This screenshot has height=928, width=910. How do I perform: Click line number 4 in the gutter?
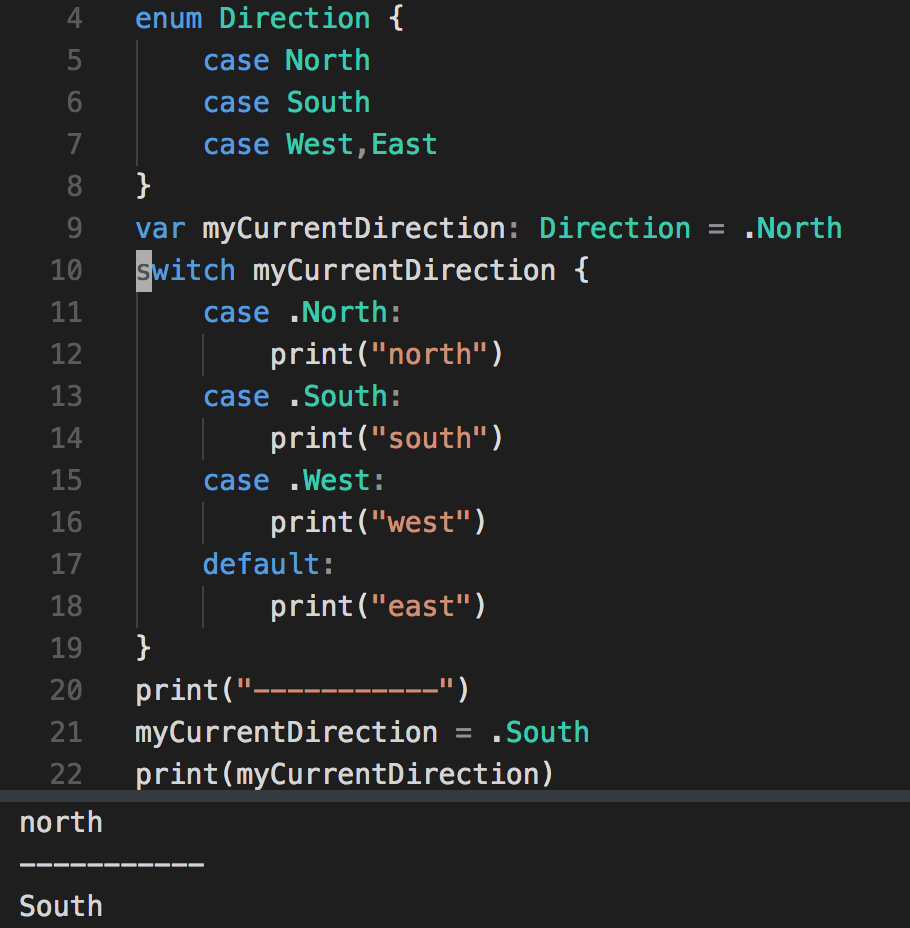(75, 18)
